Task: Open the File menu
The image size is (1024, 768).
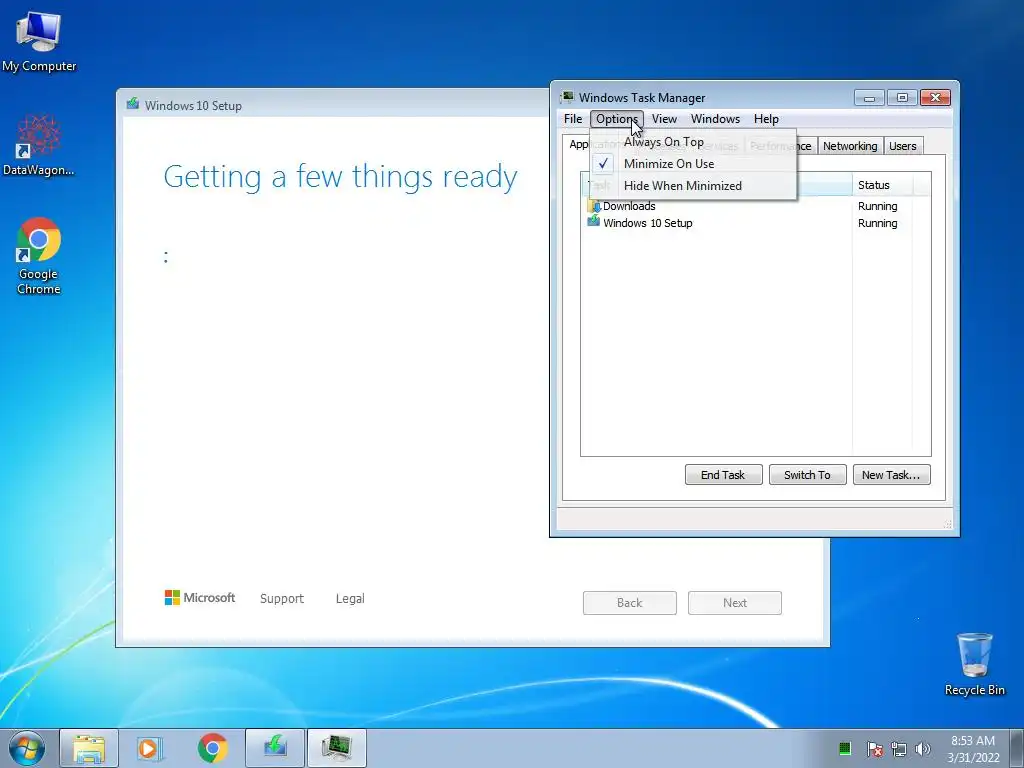Action: click(x=573, y=119)
